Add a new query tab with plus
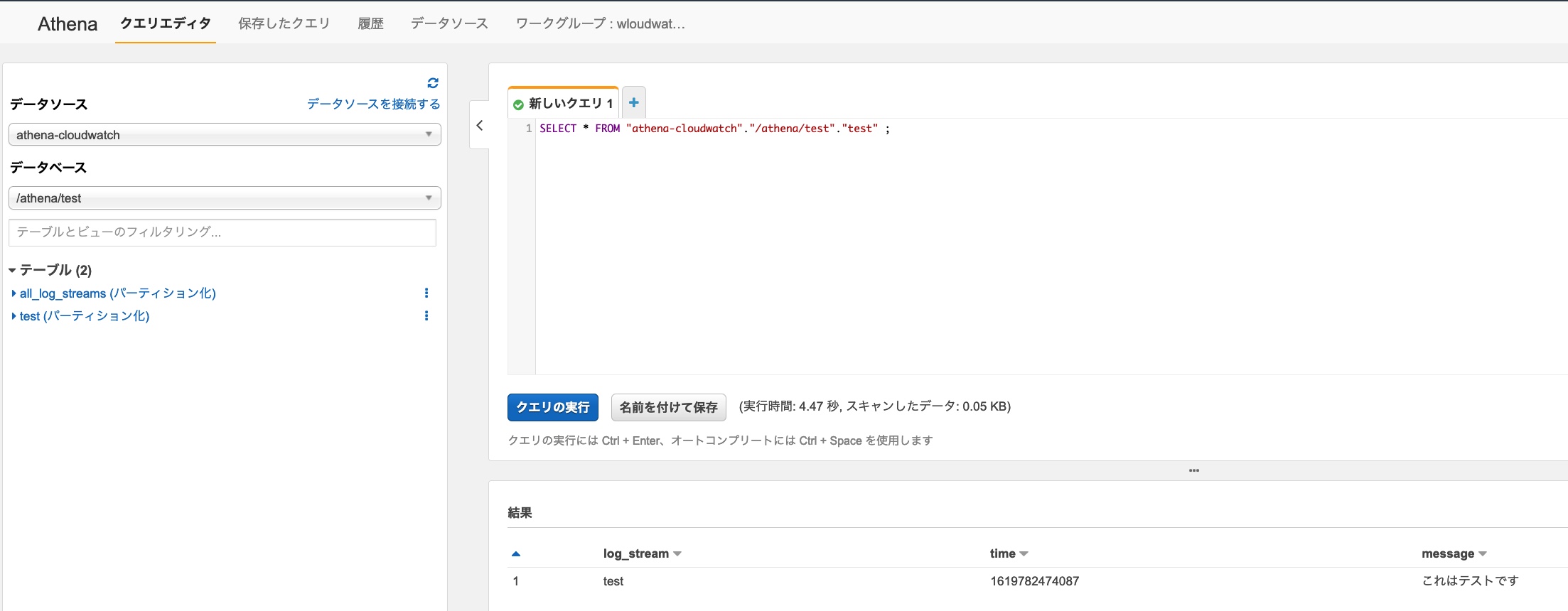 click(x=634, y=102)
